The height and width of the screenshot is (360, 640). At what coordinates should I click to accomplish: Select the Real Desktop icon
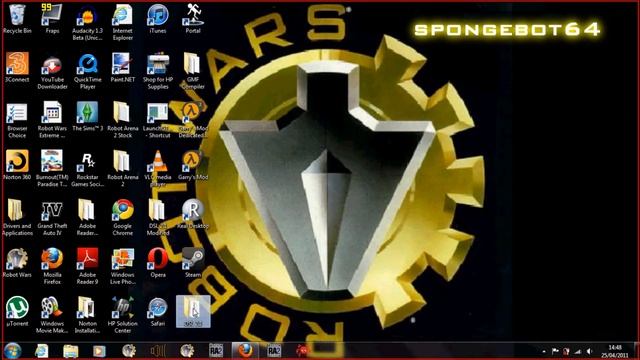pos(193,214)
